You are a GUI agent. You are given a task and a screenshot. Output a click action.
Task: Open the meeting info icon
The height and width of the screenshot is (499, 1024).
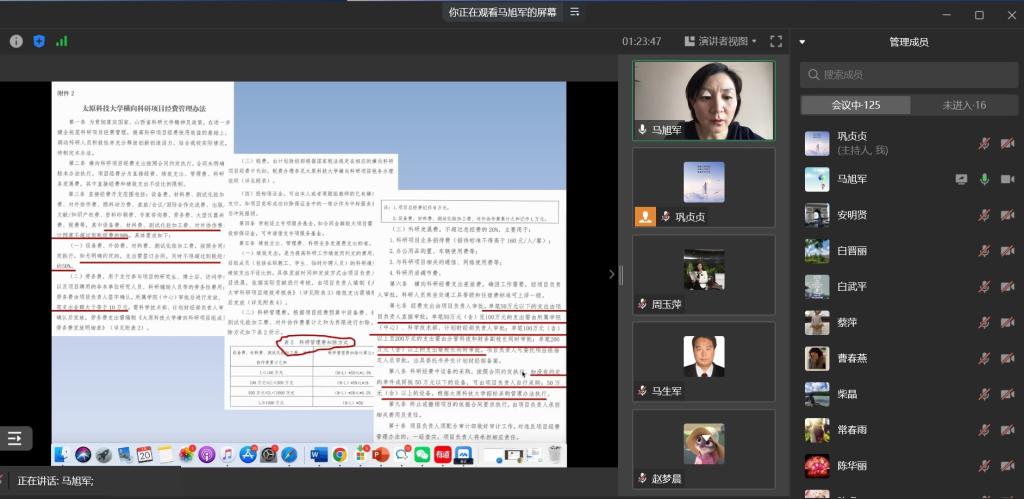16,41
